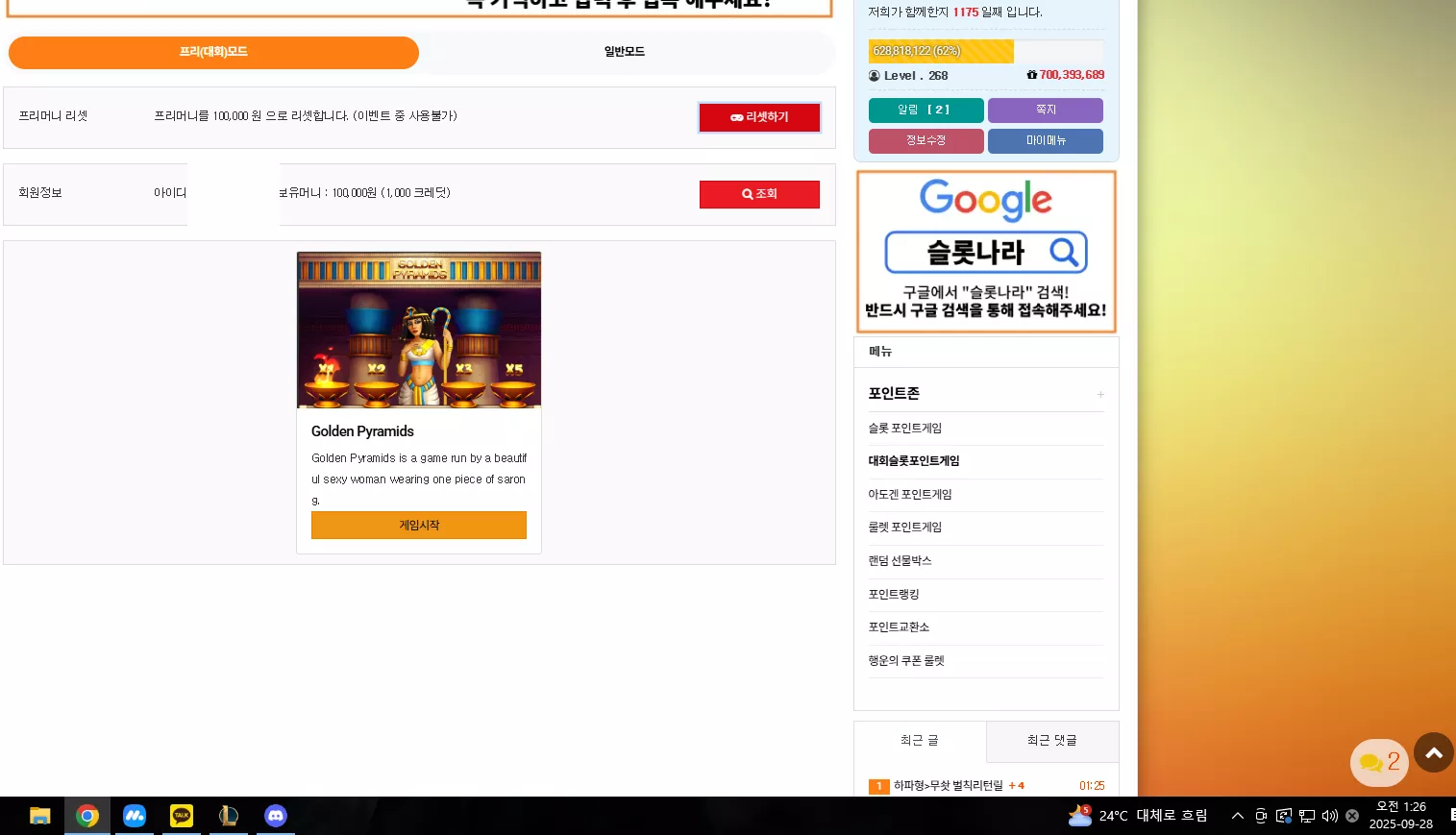Open 포인트교환소 menu link

click(x=900, y=627)
